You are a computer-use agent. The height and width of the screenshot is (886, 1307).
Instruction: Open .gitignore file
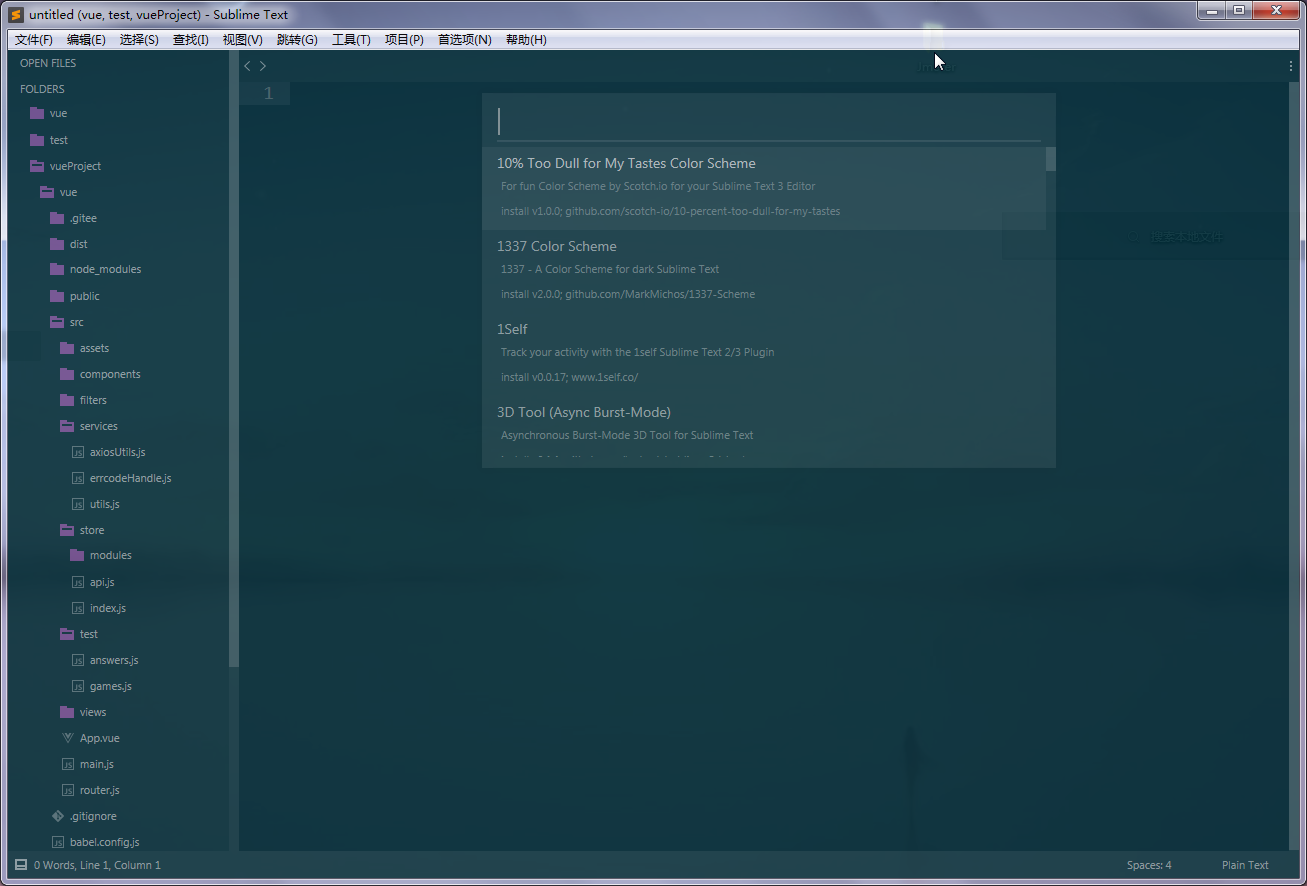[93, 816]
